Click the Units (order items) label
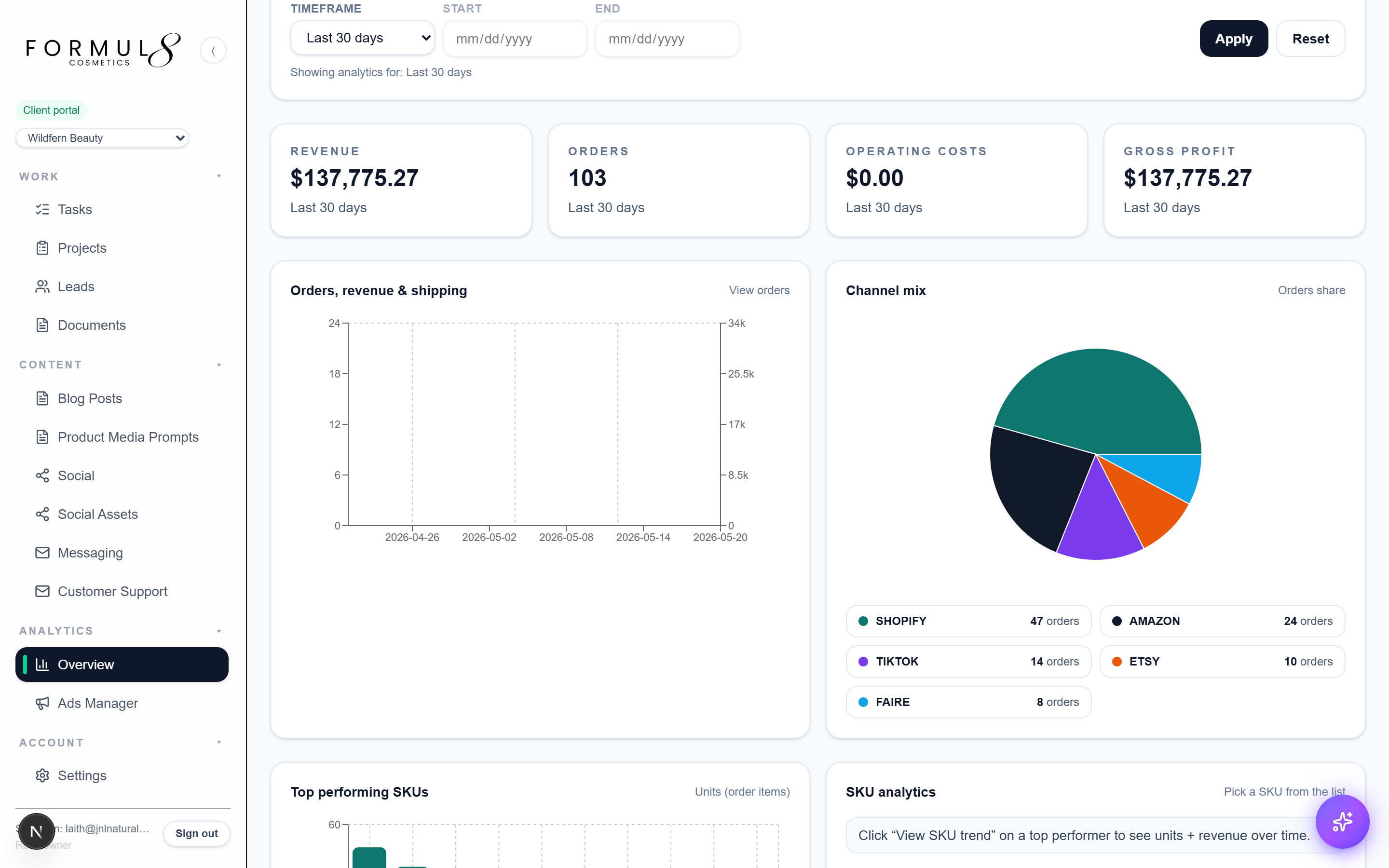Screen dimensions: 1389x868 (x=742, y=792)
